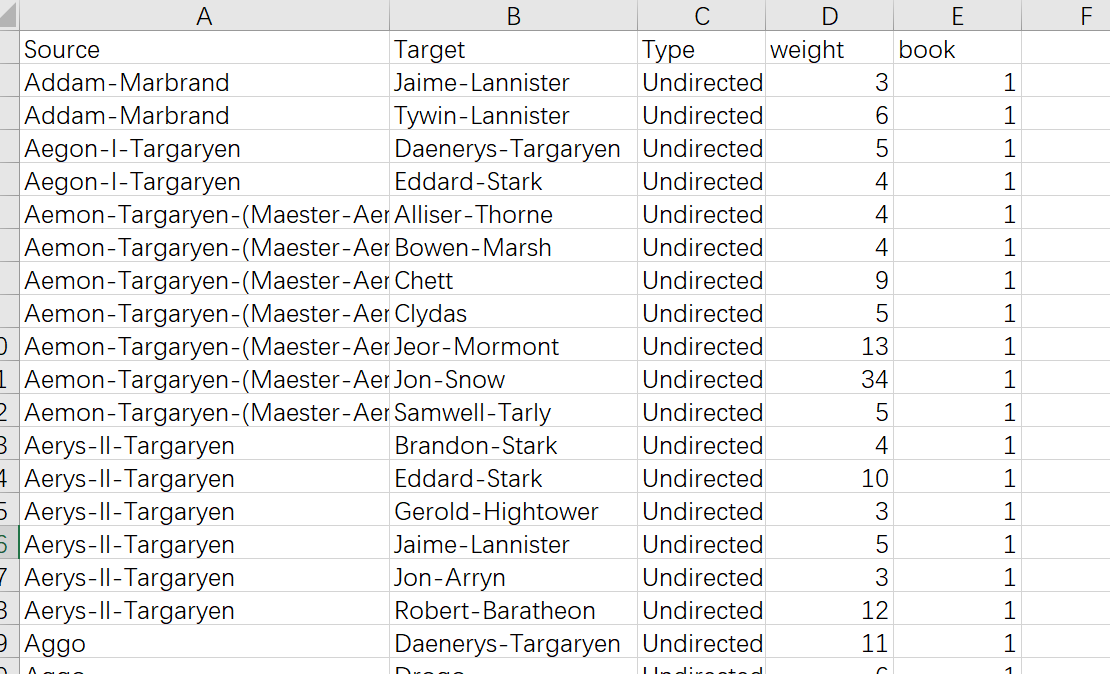This screenshot has height=674, width=1110.
Task: Select column C header
Action: pyautogui.click(x=702, y=15)
